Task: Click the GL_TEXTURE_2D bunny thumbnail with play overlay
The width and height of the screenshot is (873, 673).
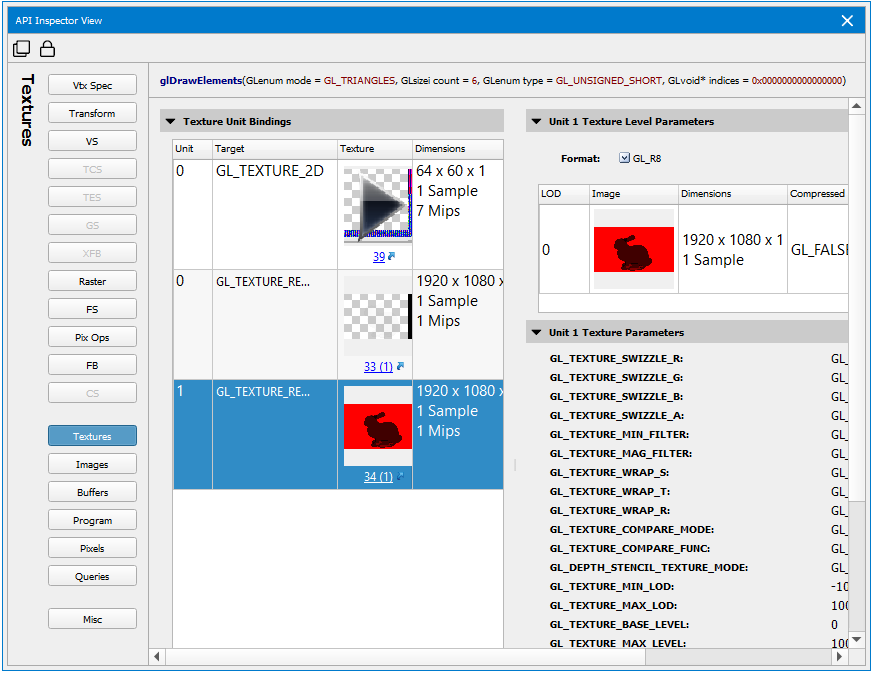Action: click(x=377, y=206)
